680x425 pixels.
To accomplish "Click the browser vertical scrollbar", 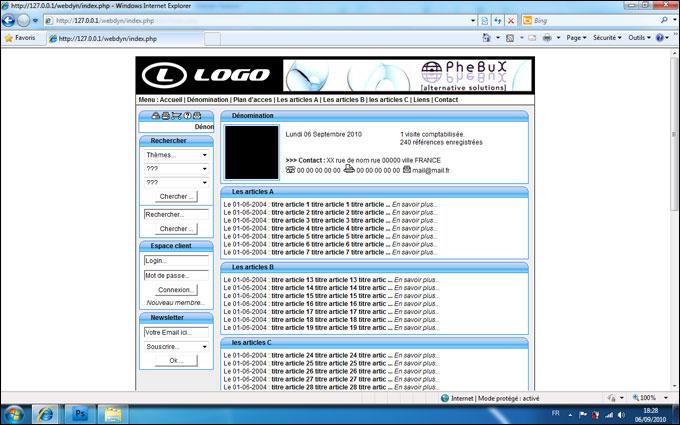I will (x=673, y=200).
